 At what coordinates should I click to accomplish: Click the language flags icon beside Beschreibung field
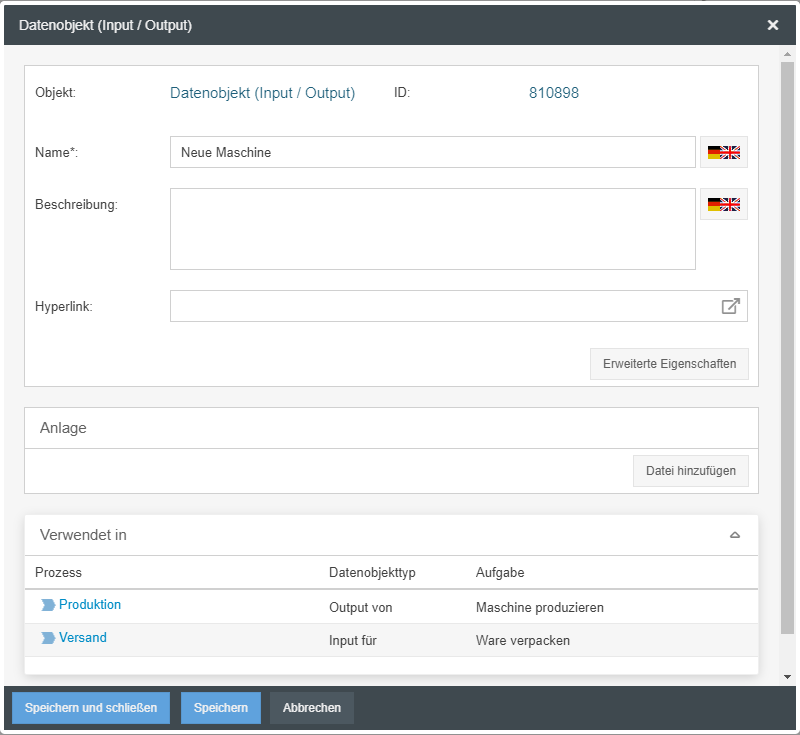coord(724,204)
